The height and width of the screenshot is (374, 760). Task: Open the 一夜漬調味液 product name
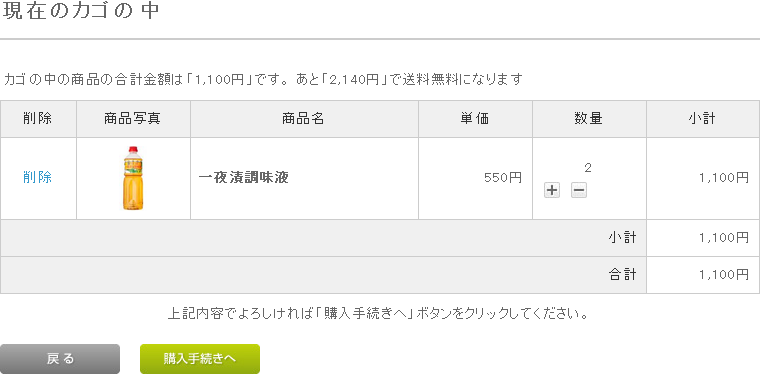click(x=244, y=178)
